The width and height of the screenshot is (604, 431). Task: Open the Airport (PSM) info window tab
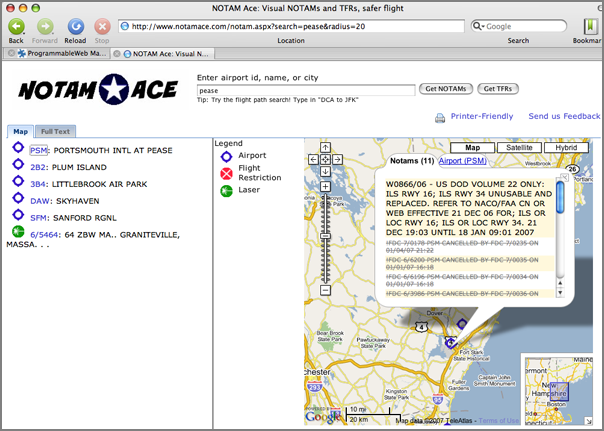coord(463,161)
